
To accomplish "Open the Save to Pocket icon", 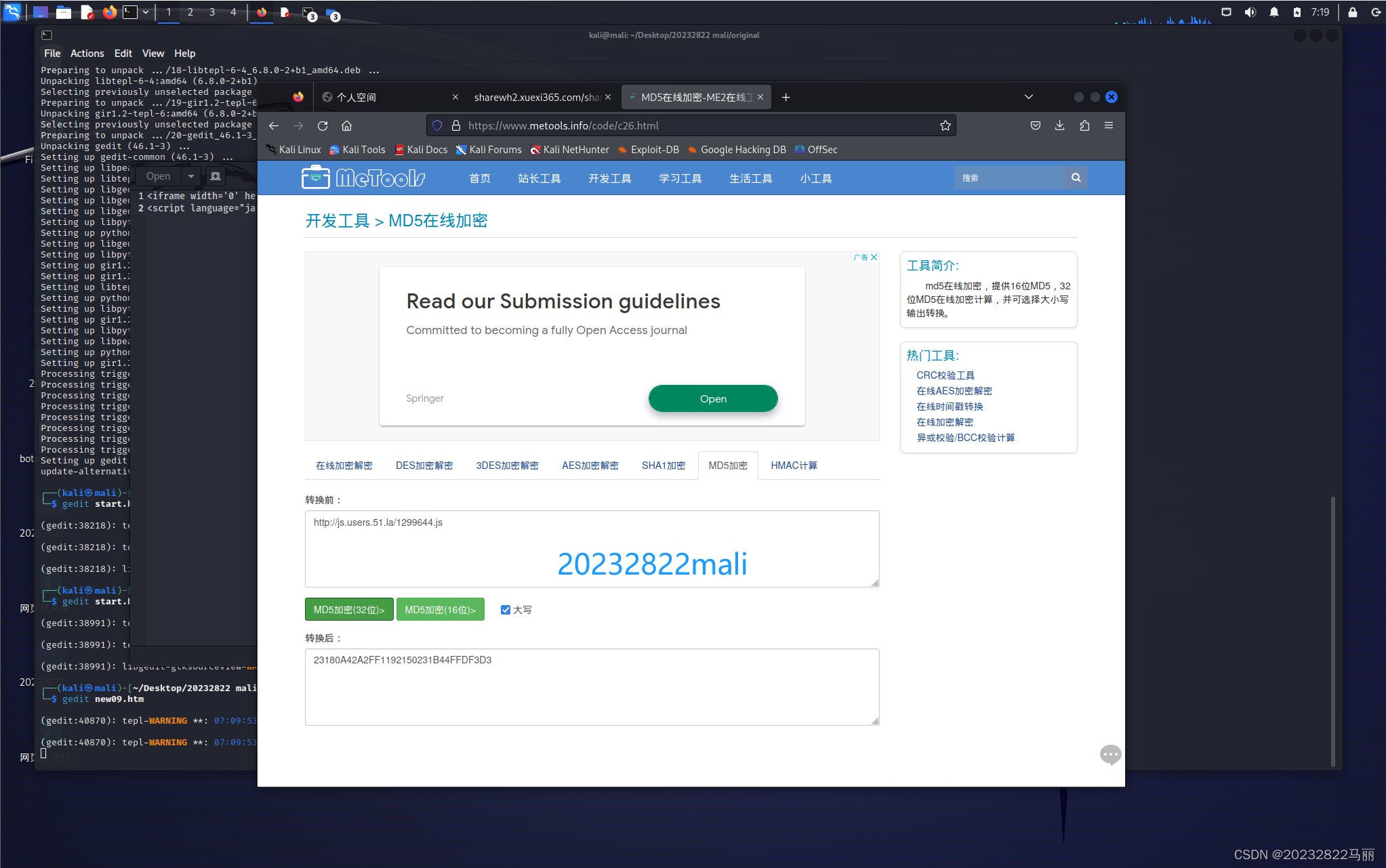I will point(1036,126).
